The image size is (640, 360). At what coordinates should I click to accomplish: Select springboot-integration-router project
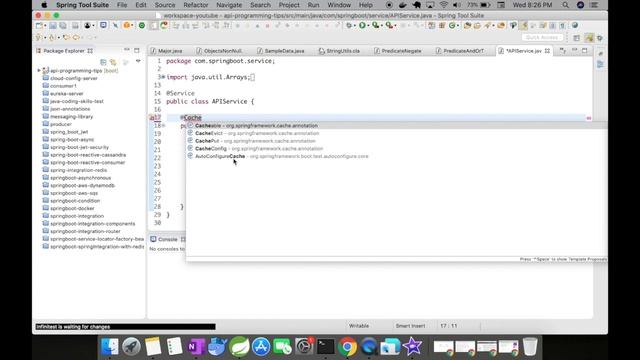(x=85, y=231)
